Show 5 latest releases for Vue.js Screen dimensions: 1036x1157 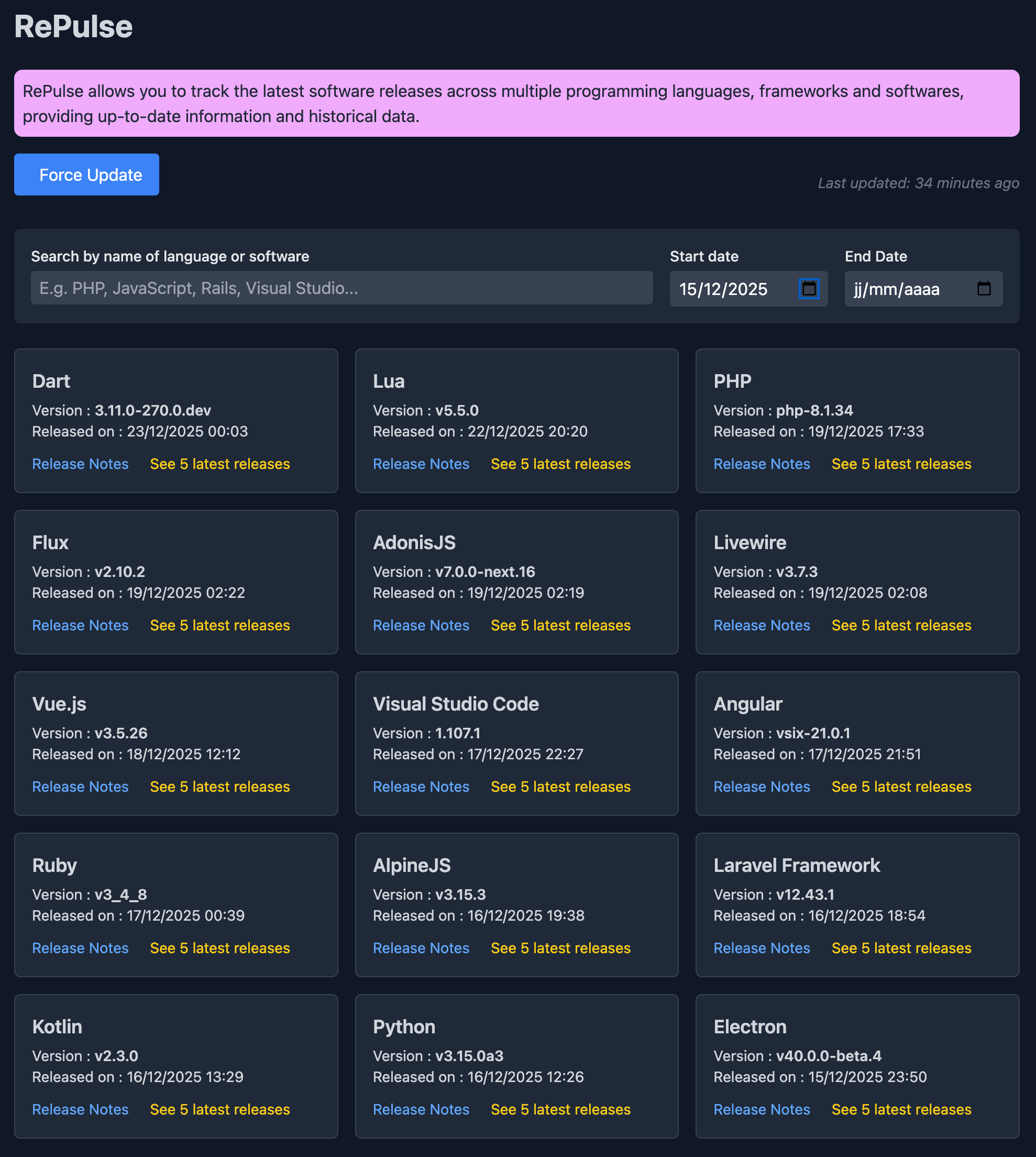[x=220, y=787]
